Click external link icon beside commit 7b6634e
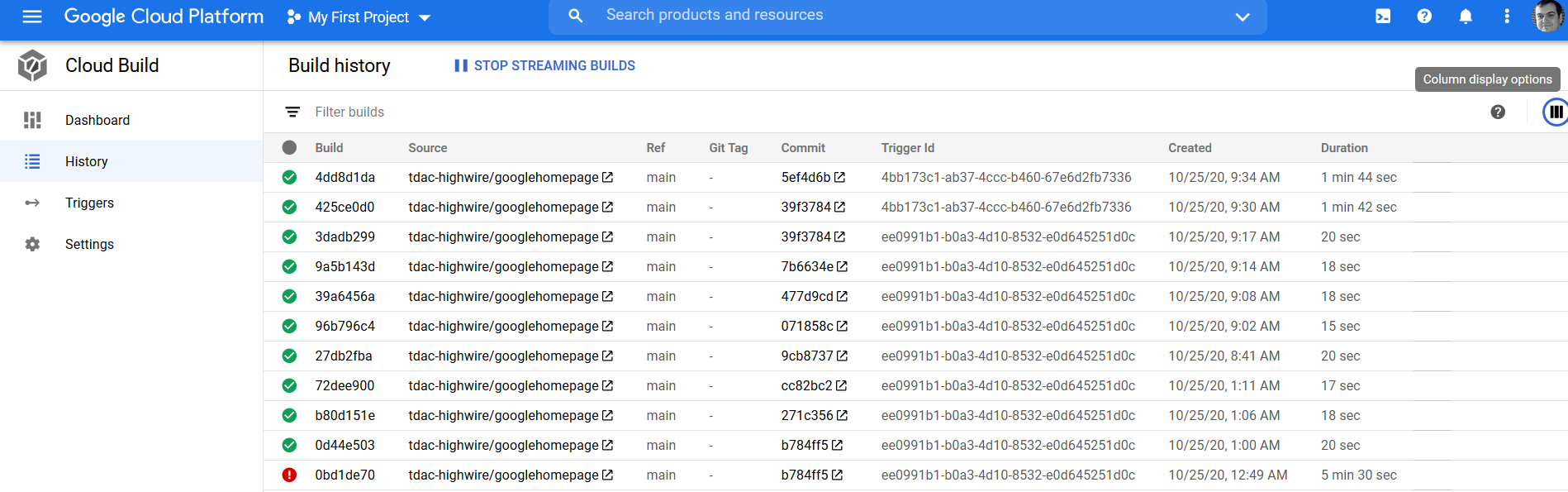The image size is (1568, 492). pyautogui.click(x=842, y=266)
